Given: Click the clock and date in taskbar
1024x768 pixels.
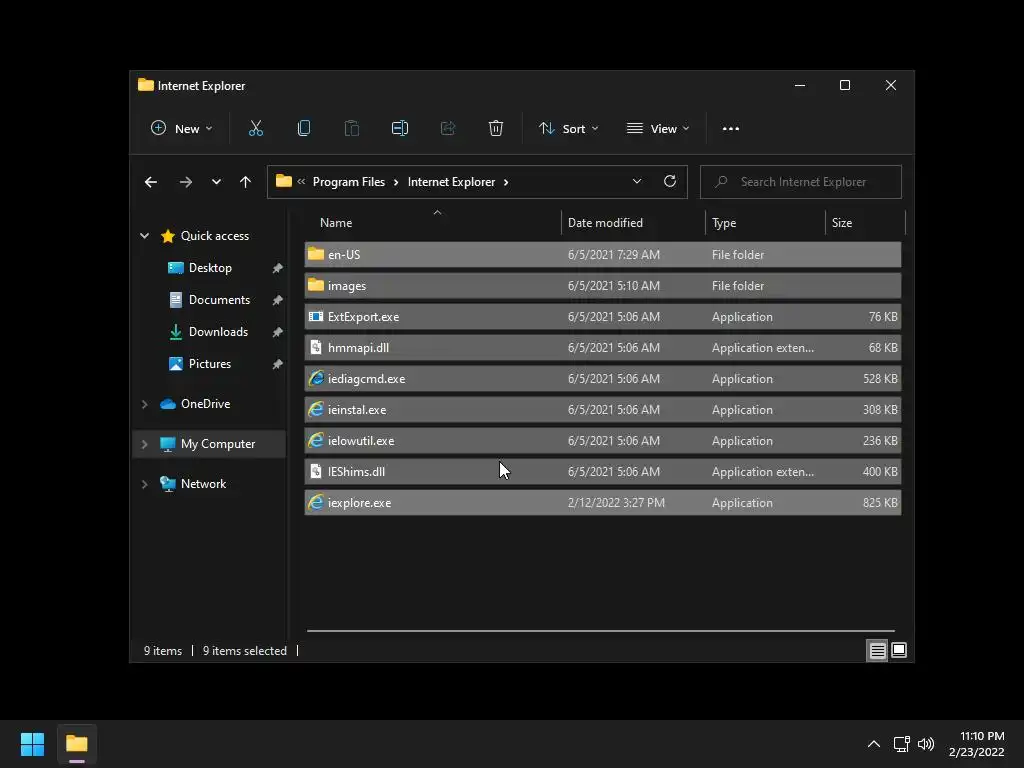Looking at the screenshot, I should 976,744.
